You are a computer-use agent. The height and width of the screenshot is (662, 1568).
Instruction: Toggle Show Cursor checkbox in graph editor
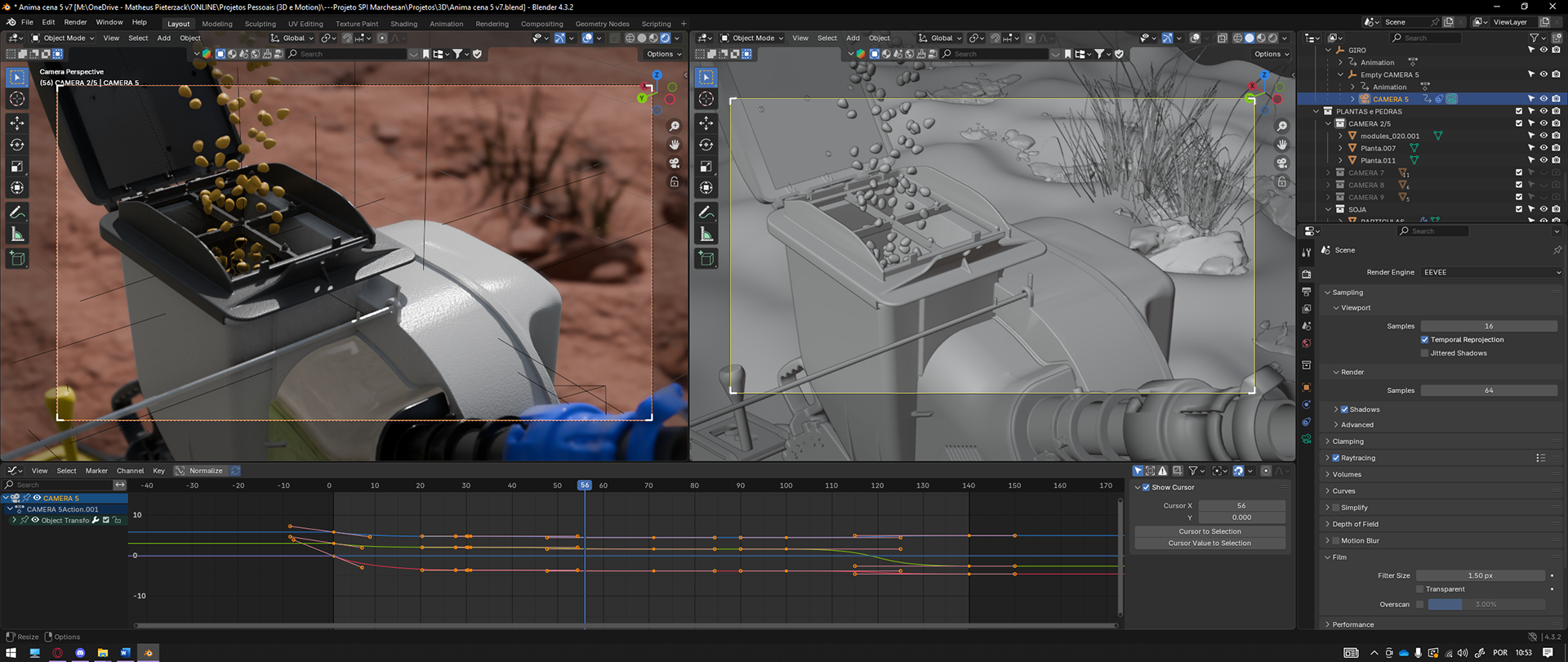1147,487
